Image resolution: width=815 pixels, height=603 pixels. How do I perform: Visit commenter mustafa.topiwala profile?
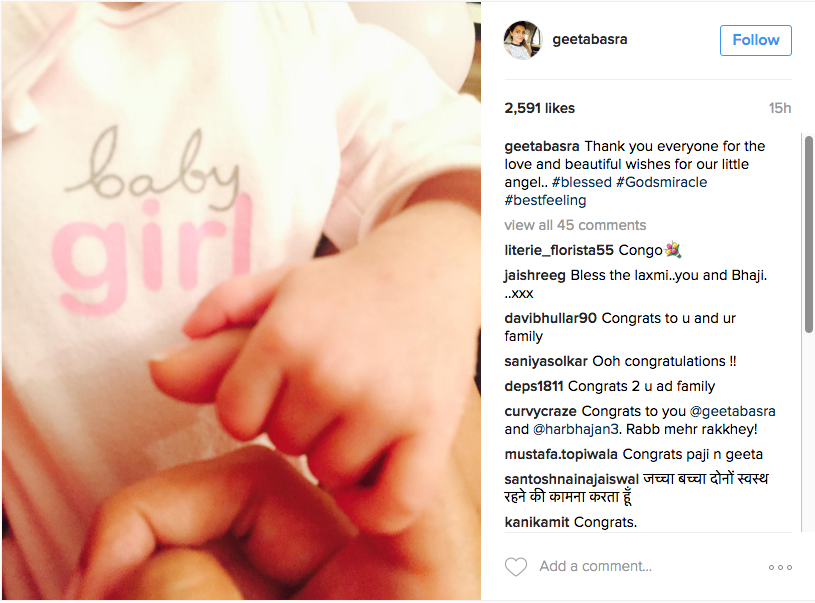click(561, 454)
